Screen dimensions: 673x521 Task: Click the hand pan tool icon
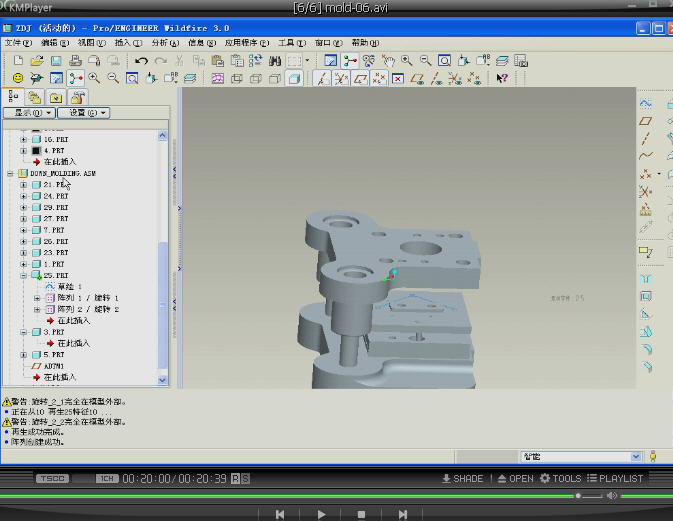pos(388,61)
